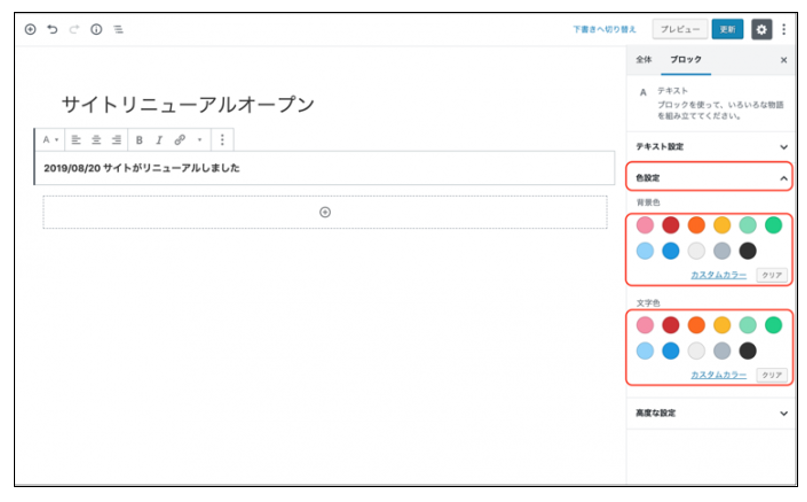
Task: Switch to the 全体 tab
Action: 643,60
